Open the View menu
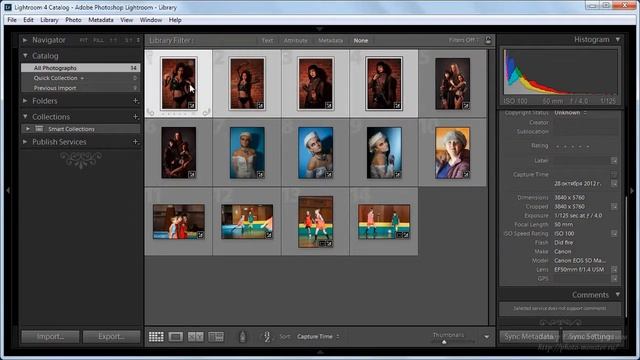640x360 pixels. pyautogui.click(x=127, y=20)
